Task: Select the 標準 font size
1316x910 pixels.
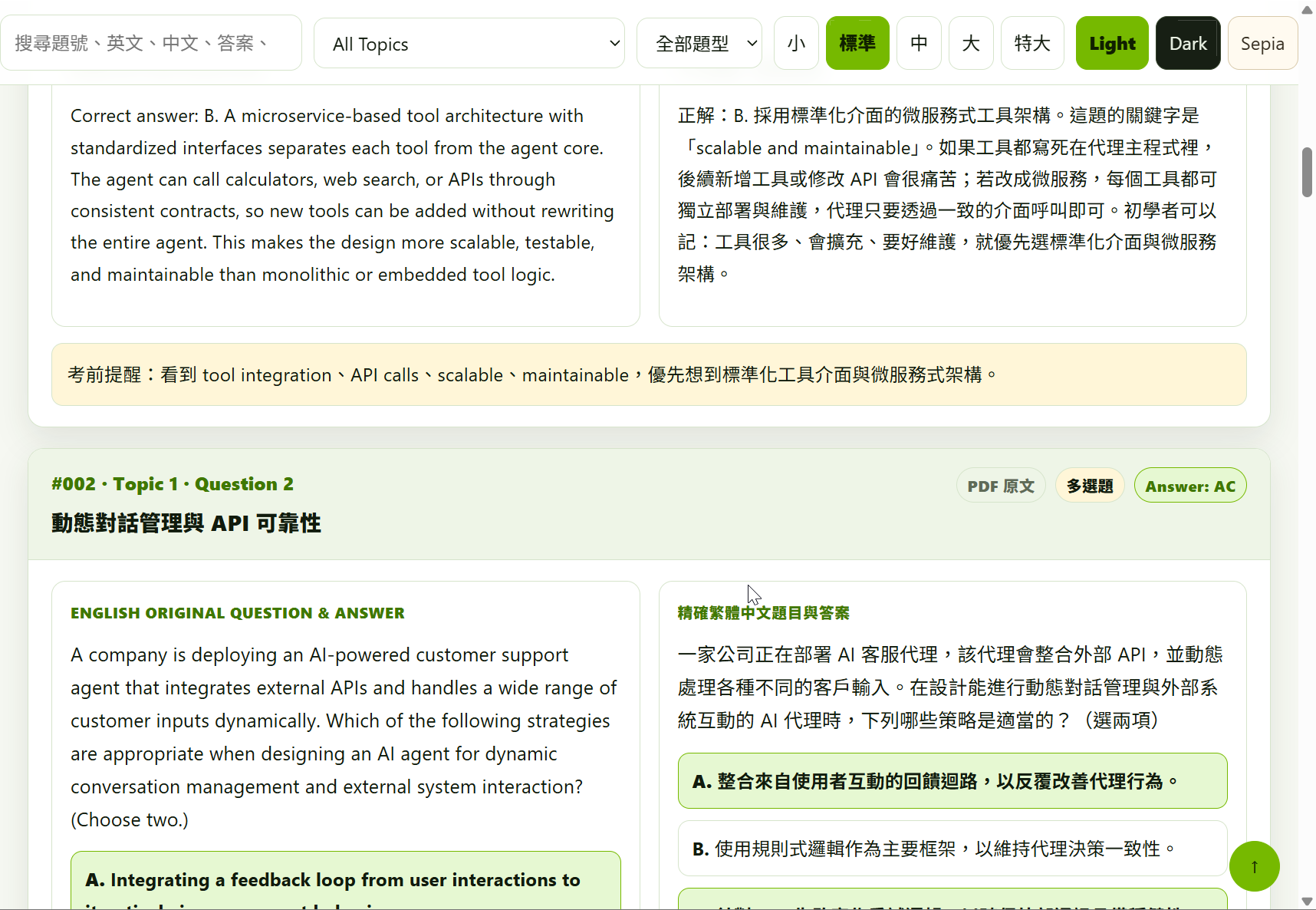Action: 857,44
